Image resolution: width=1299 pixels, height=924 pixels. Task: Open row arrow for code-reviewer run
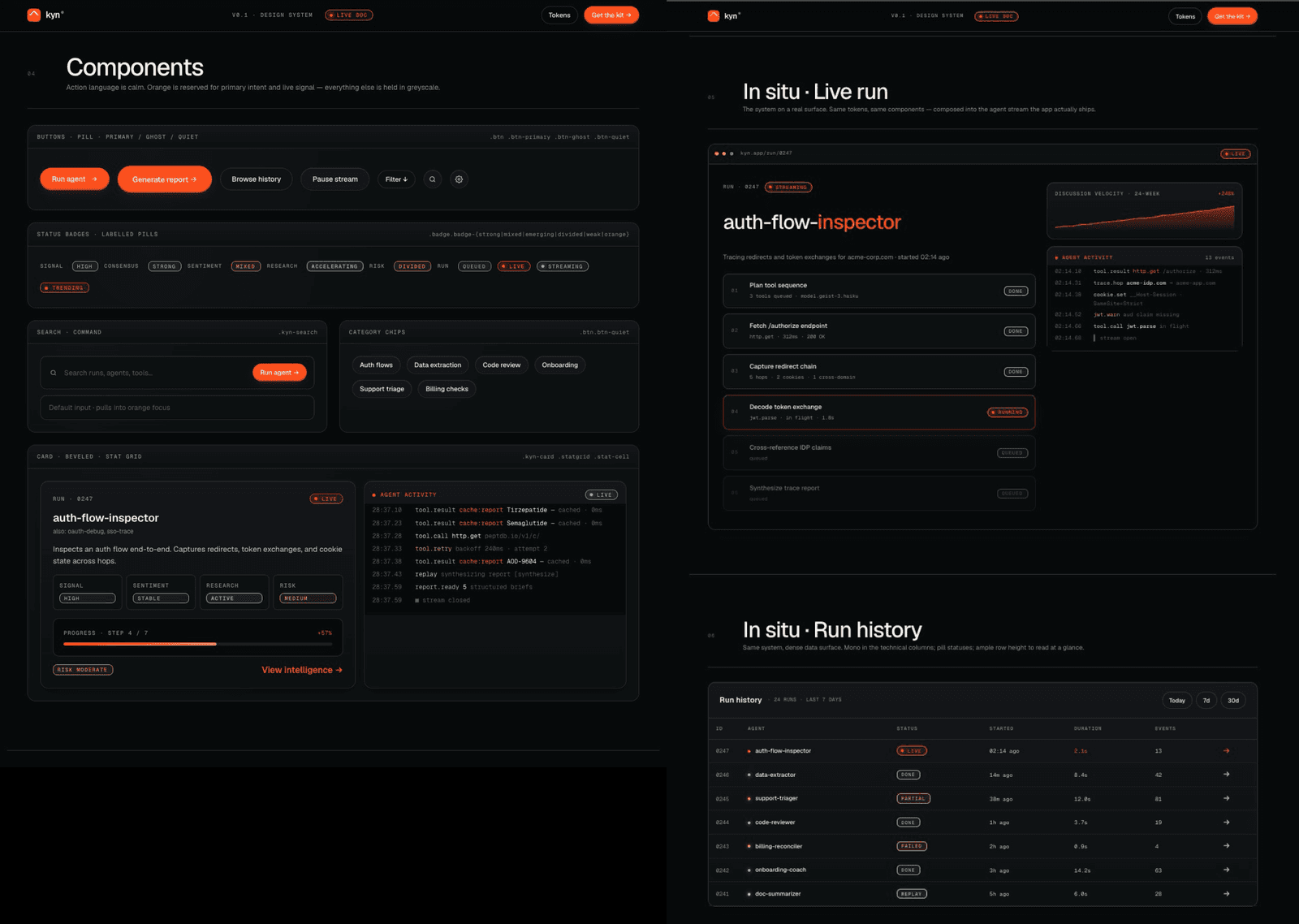point(1226,823)
